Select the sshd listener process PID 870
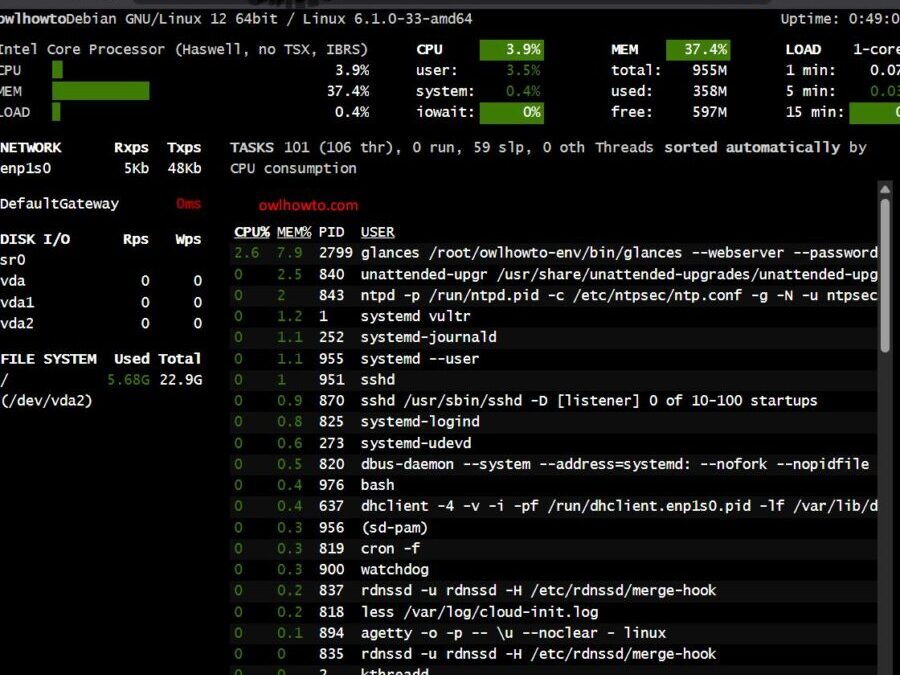Screen dimensions: 900x675 (554, 401)
